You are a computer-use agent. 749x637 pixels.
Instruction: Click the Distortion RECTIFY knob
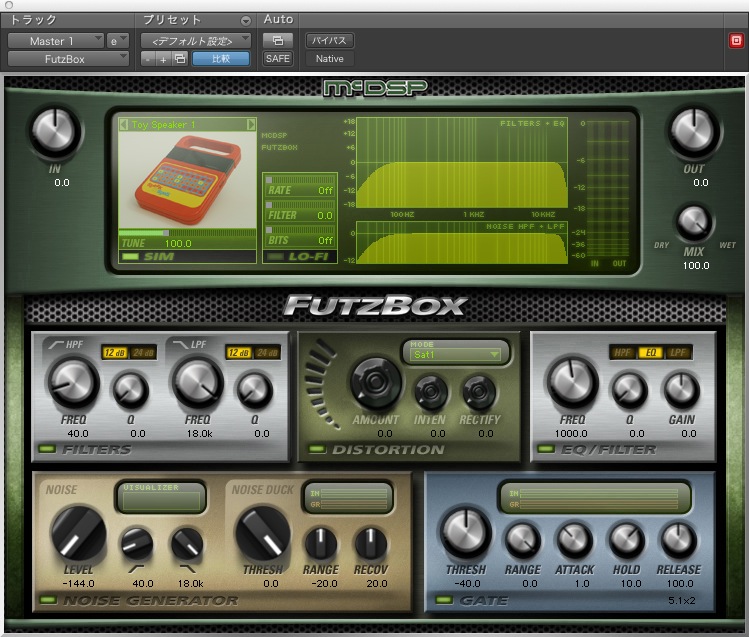479,392
